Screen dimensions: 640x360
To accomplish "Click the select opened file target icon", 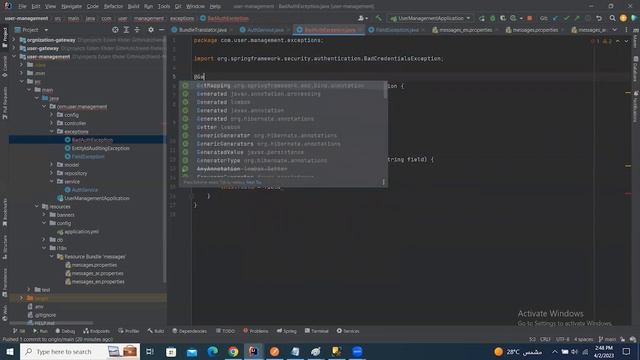I will (115, 30).
